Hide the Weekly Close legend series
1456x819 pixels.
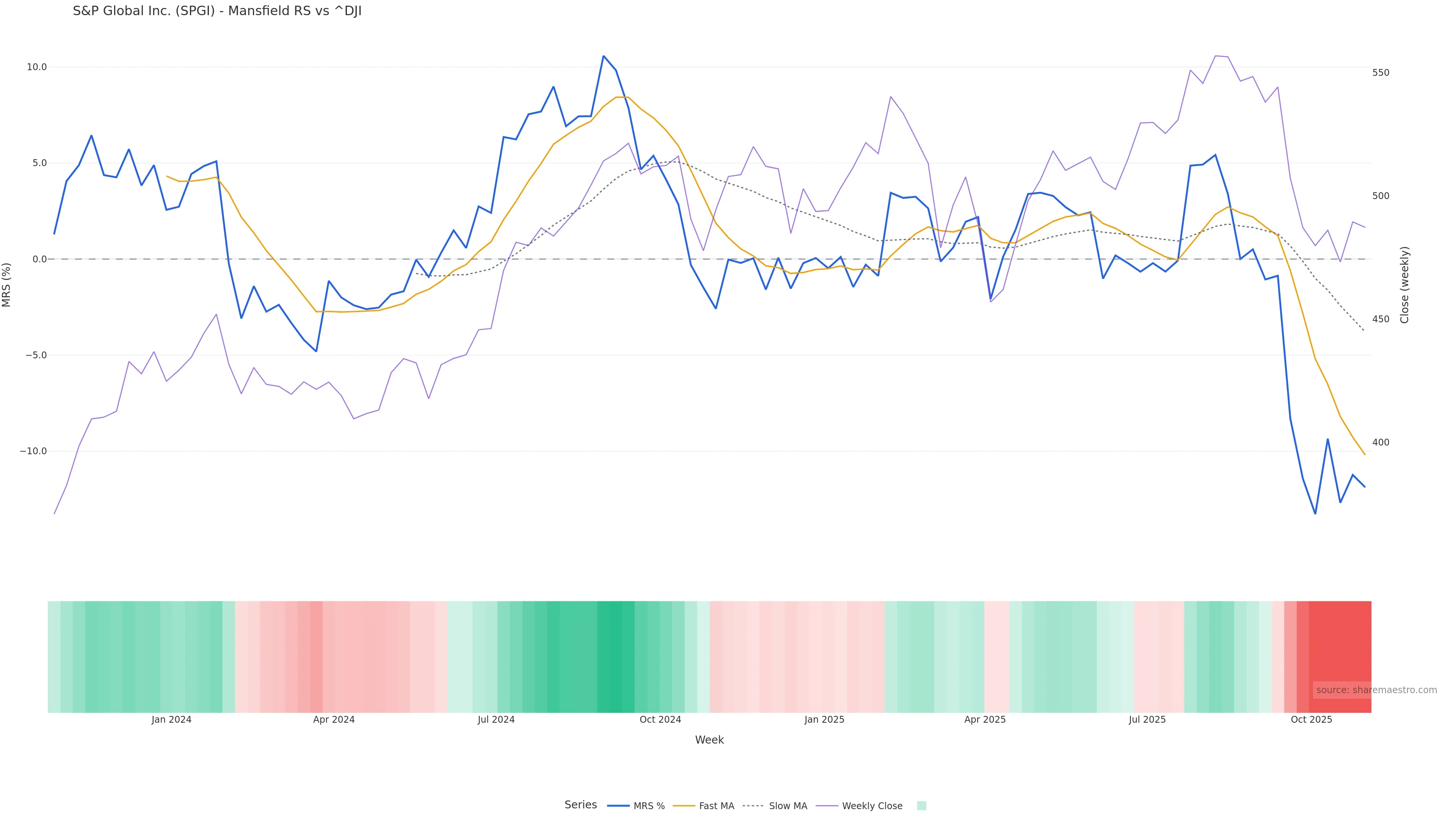[x=859, y=806]
